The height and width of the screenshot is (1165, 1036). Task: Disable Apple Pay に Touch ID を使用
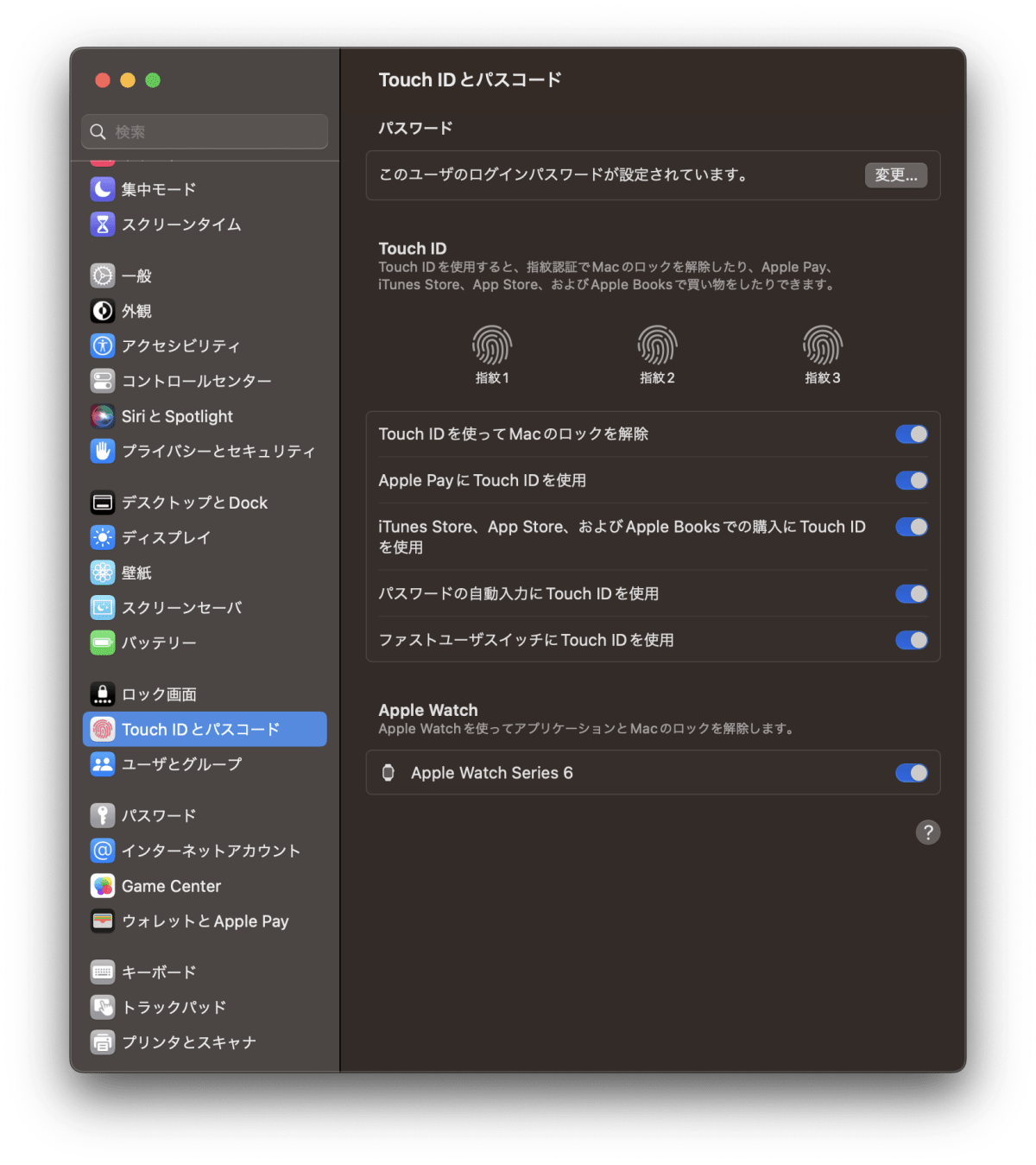tap(912, 480)
